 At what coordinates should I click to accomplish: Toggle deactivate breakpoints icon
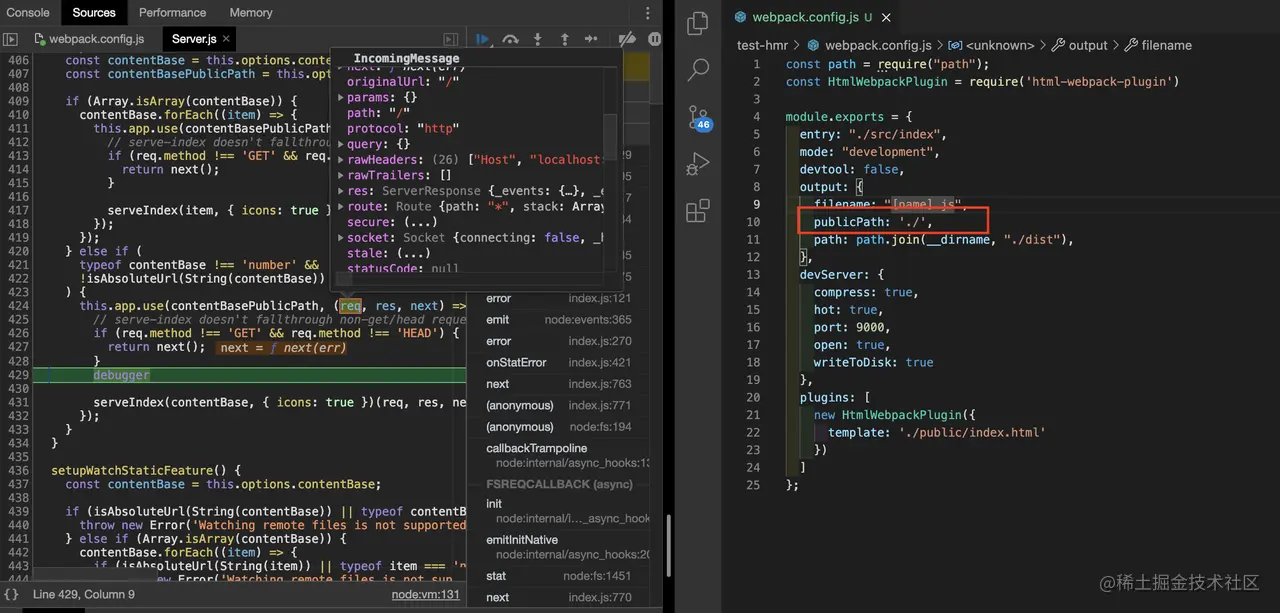pyautogui.click(x=627, y=39)
